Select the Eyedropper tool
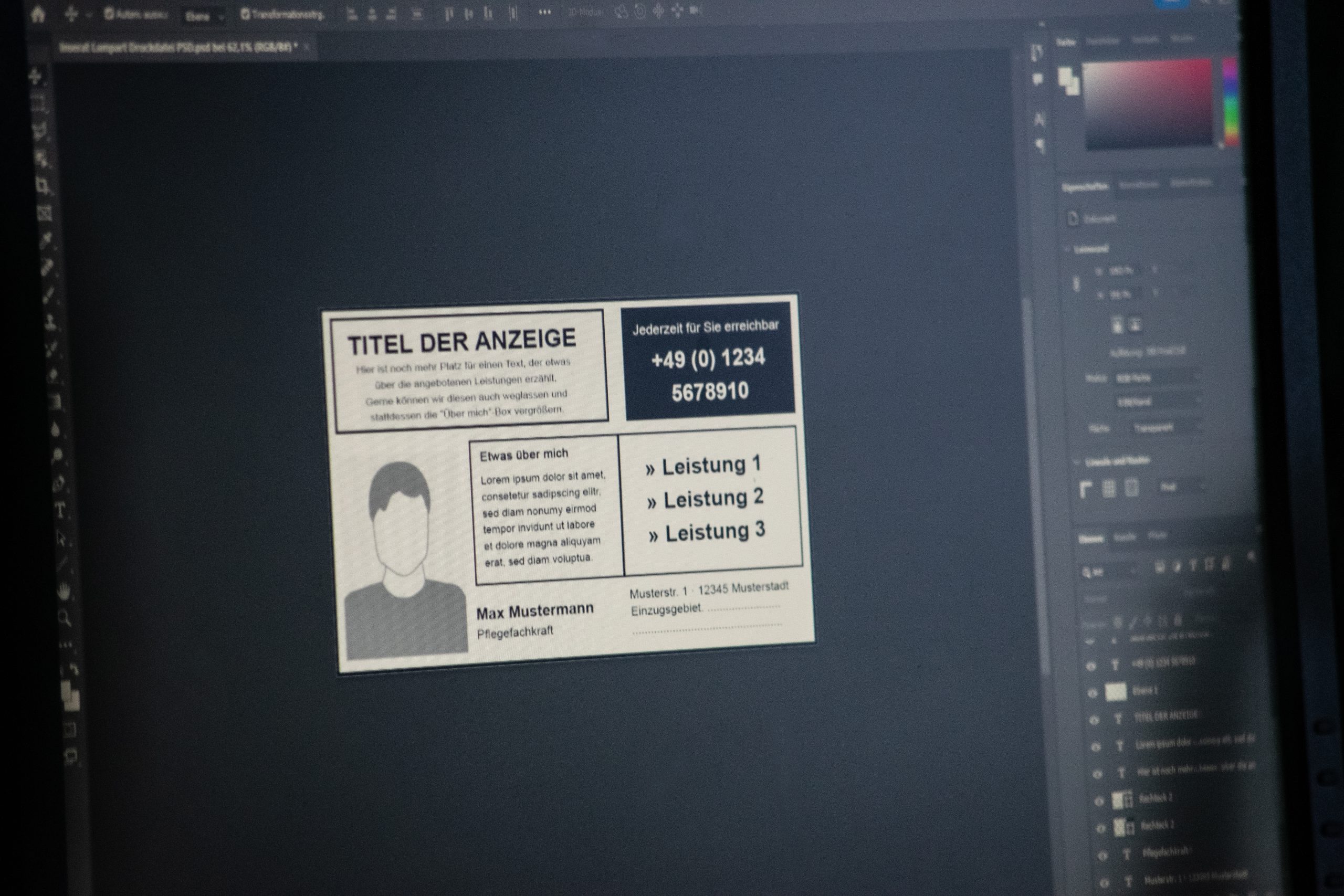This screenshot has height=896, width=1344. (46, 240)
